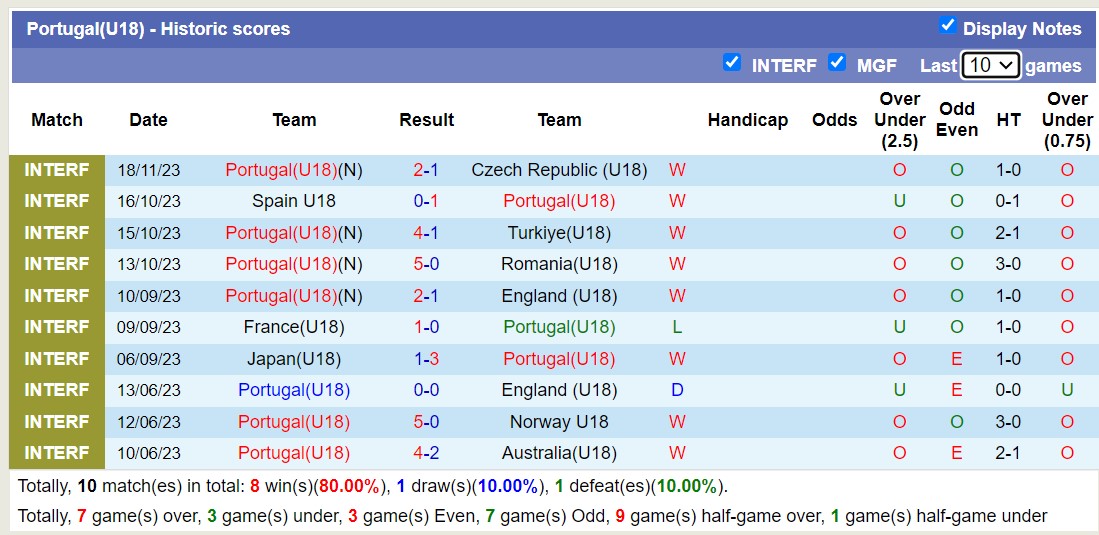This screenshot has height=535, width=1099.
Task: Open the 5-0 result versus Romania(U18)
Action: pyautogui.click(x=426, y=265)
